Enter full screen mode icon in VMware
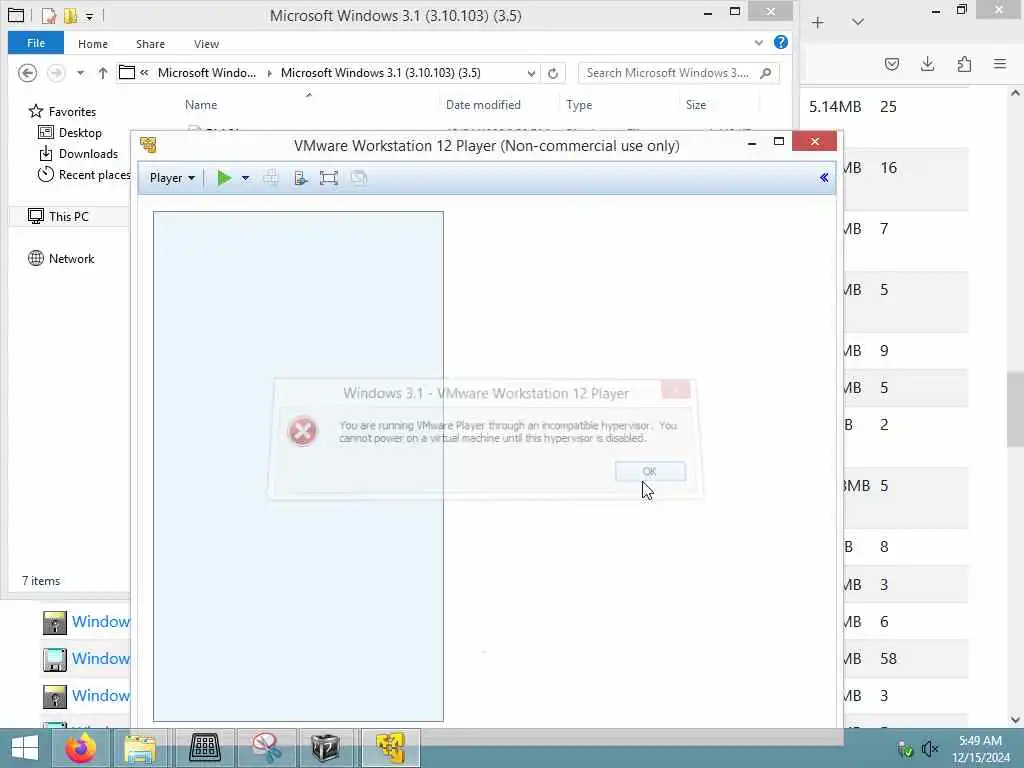 point(328,178)
